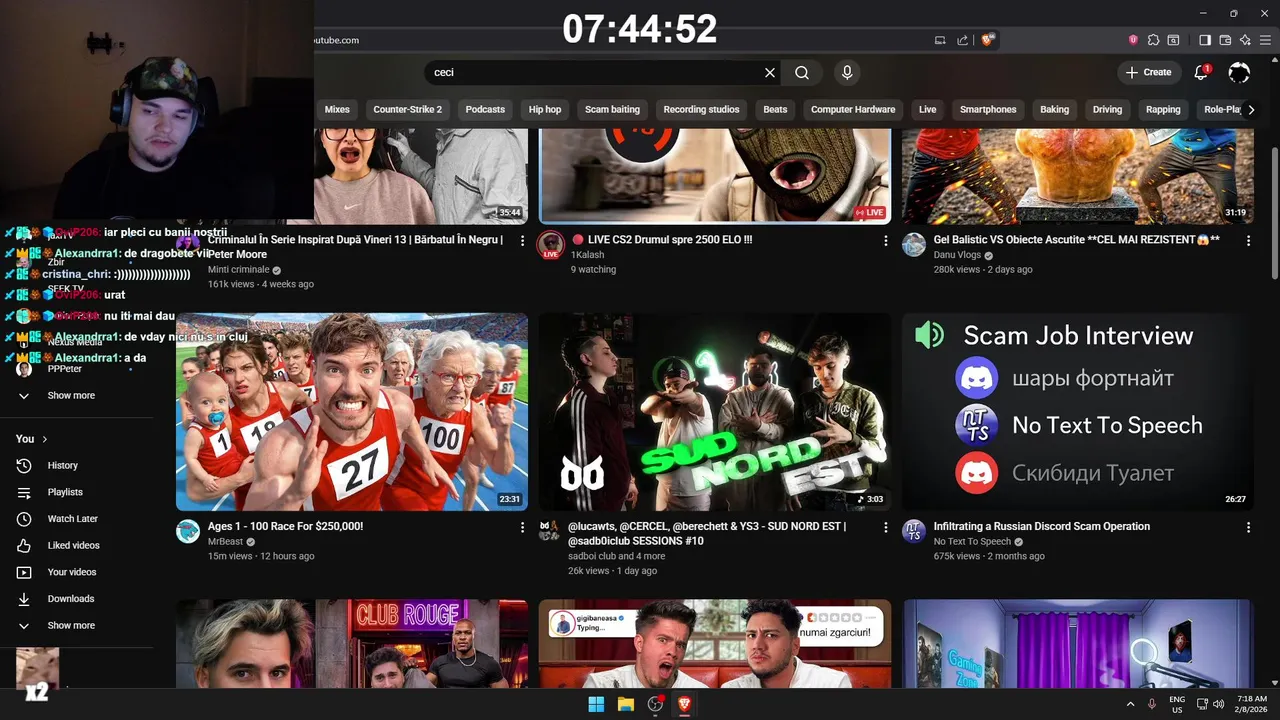Viewport: 1280px width, 720px height.
Task: Select the Counter-Strike 2 filter chip
Action: click(x=407, y=109)
